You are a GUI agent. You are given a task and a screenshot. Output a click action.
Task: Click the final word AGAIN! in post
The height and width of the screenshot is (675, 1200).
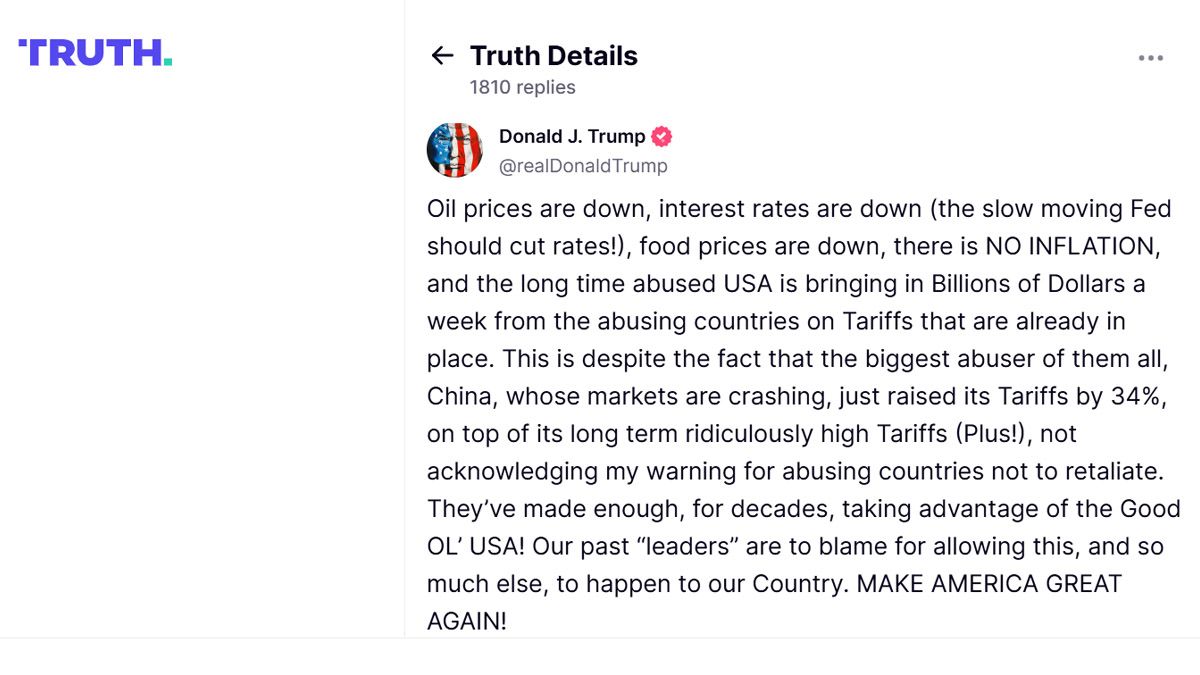(x=466, y=621)
